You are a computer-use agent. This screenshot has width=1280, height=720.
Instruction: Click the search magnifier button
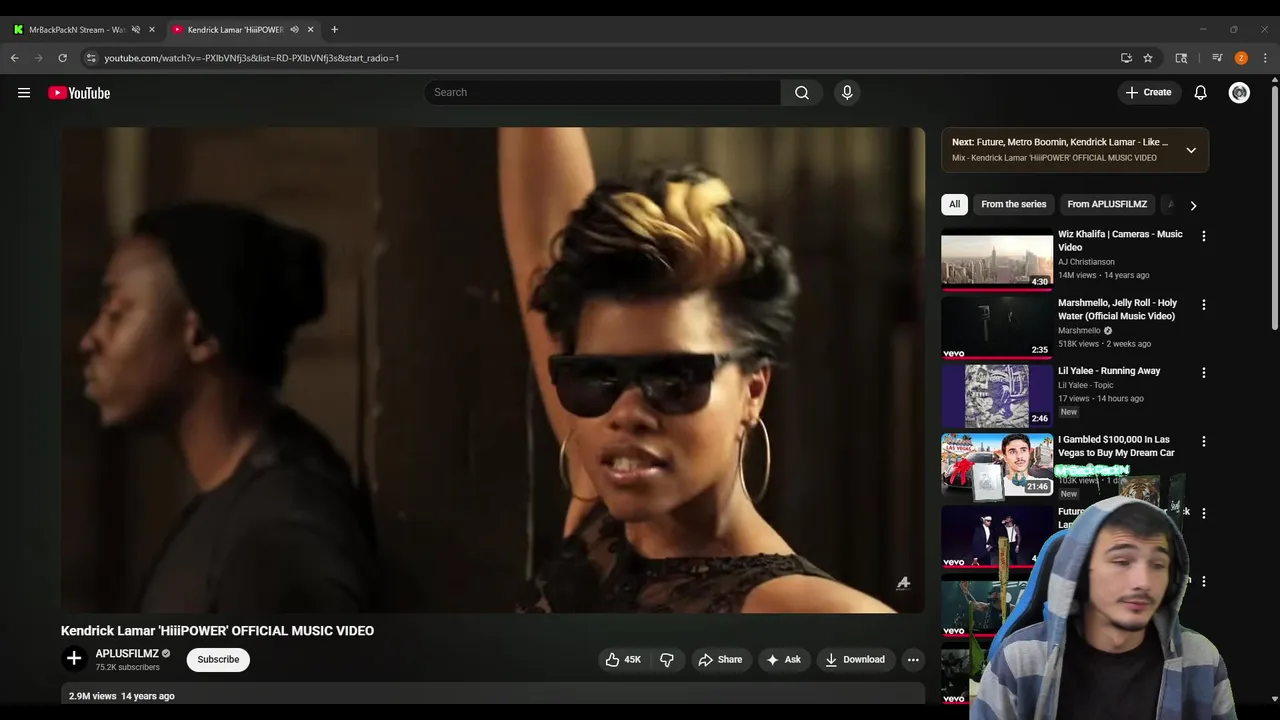pos(802,93)
